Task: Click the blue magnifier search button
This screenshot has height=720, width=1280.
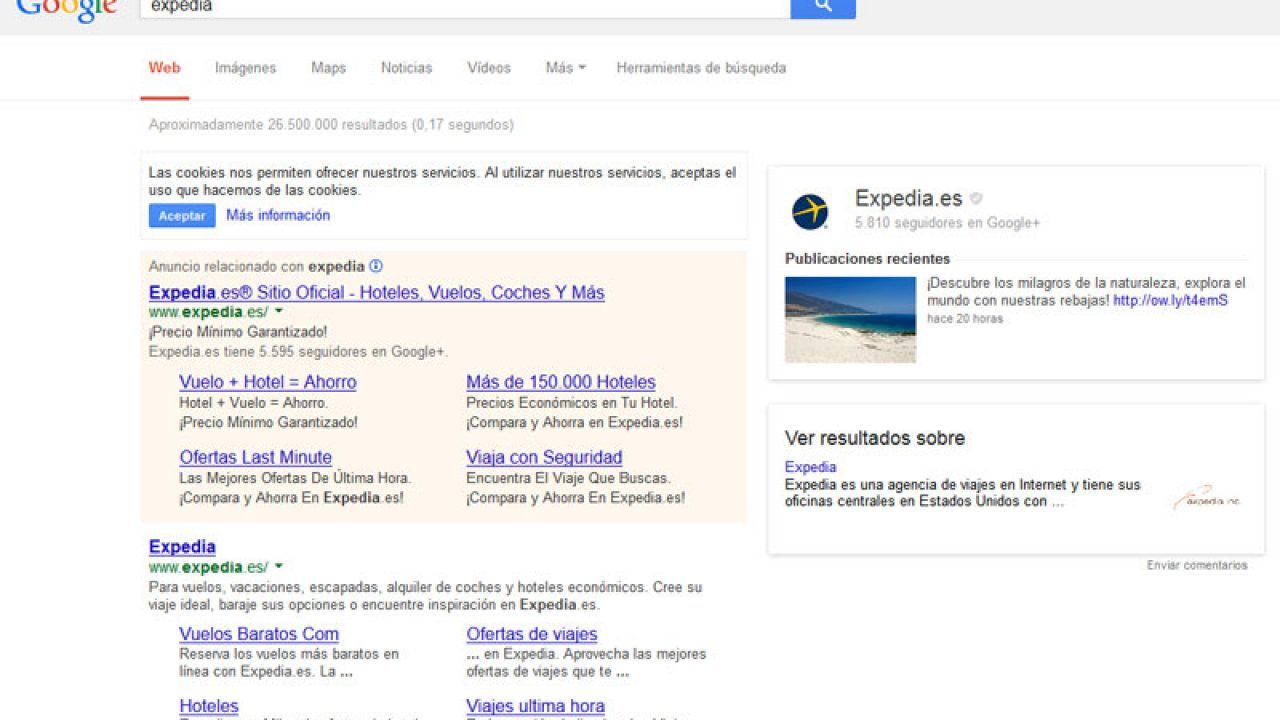Action: tap(823, 7)
